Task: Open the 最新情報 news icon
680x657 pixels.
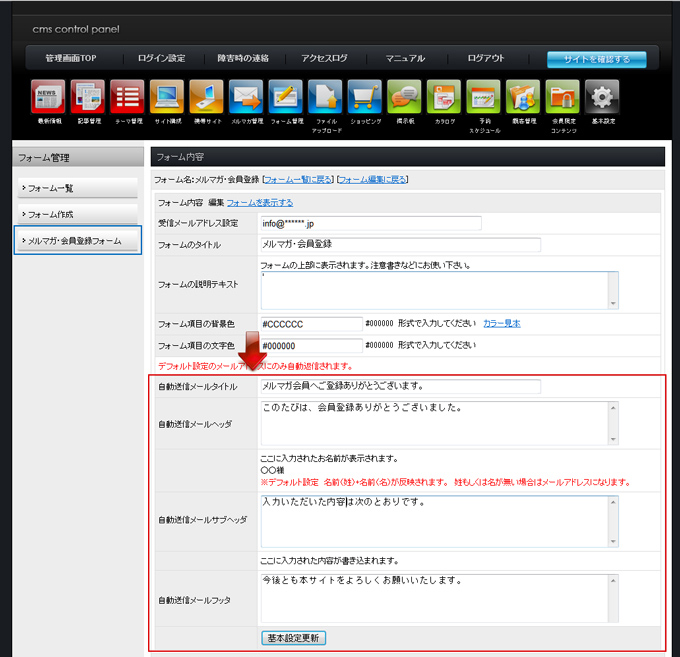Action: pyautogui.click(x=48, y=97)
